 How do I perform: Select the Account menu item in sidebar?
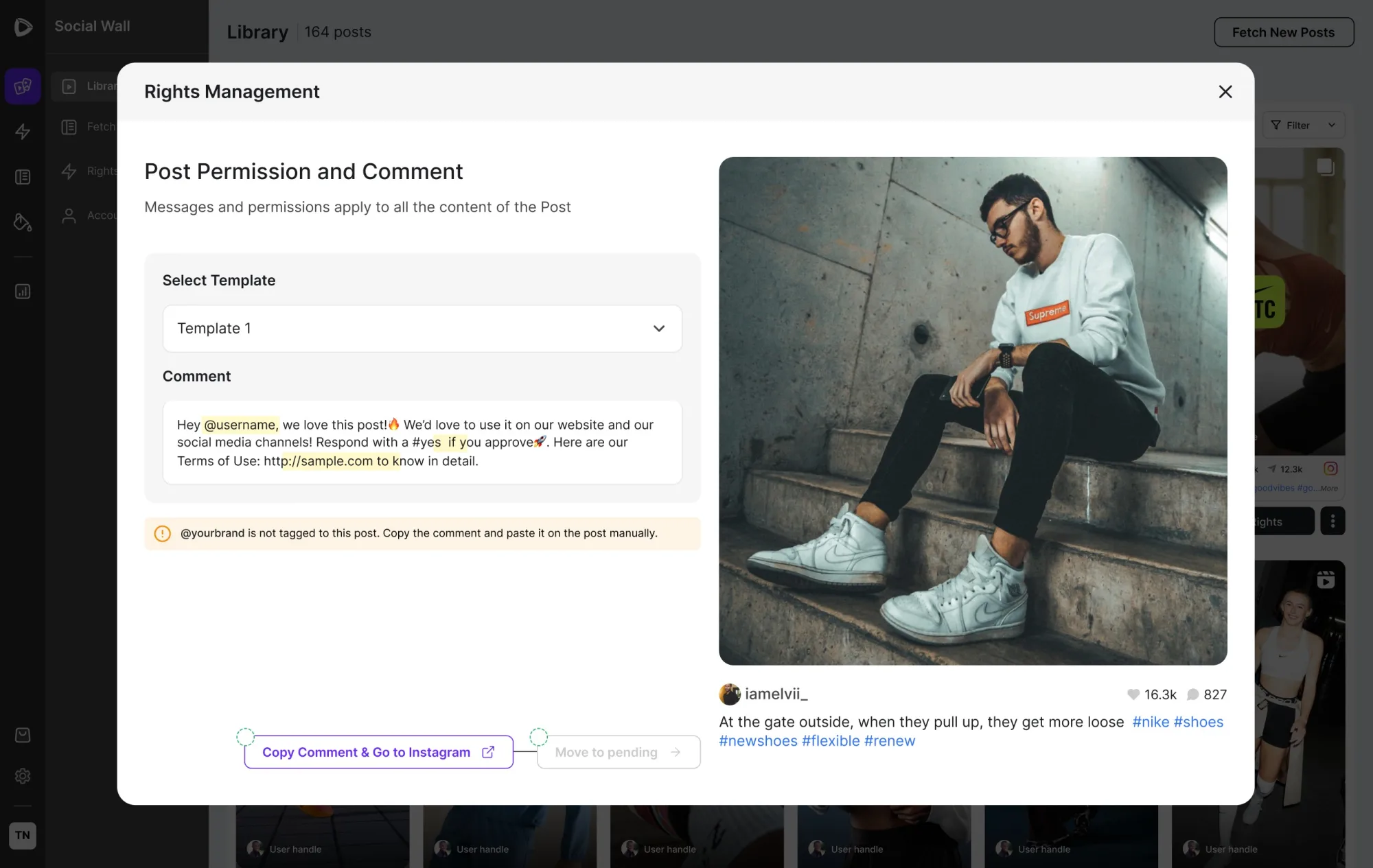(x=88, y=215)
